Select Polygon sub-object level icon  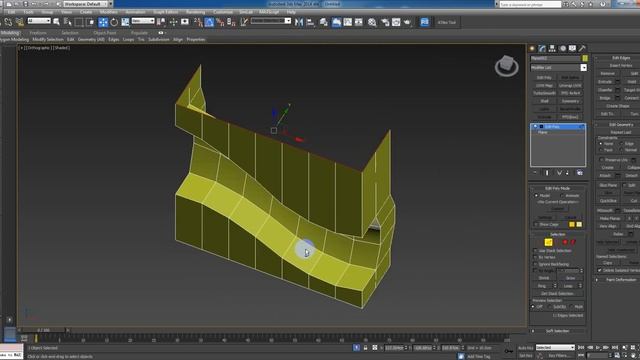click(x=565, y=242)
